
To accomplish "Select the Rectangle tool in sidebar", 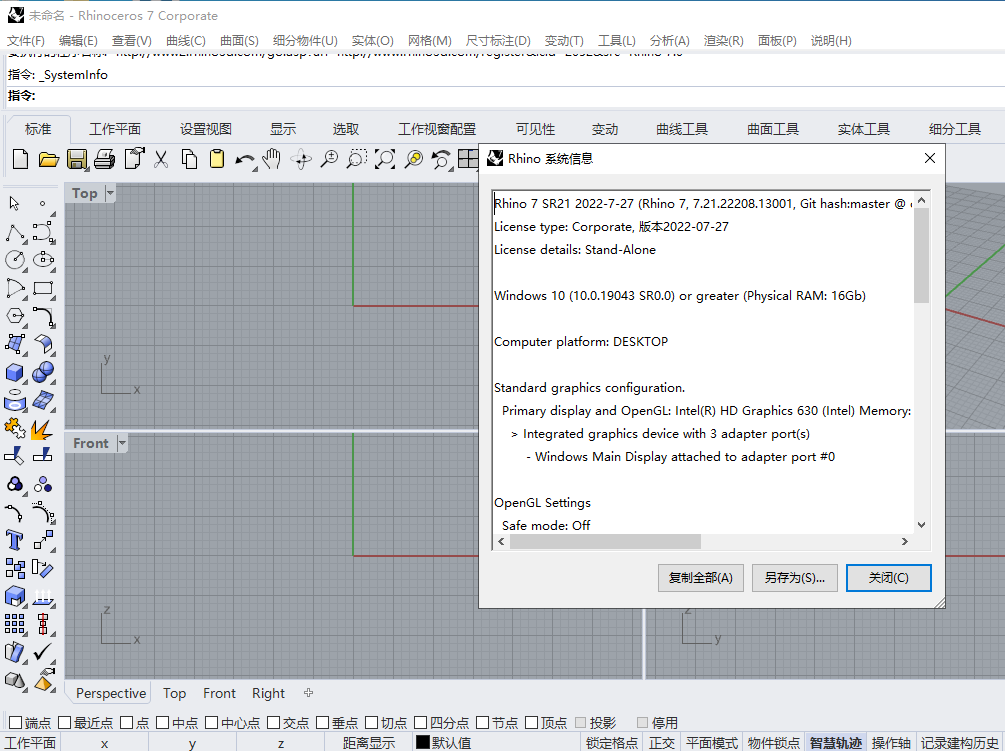I will coord(43,288).
